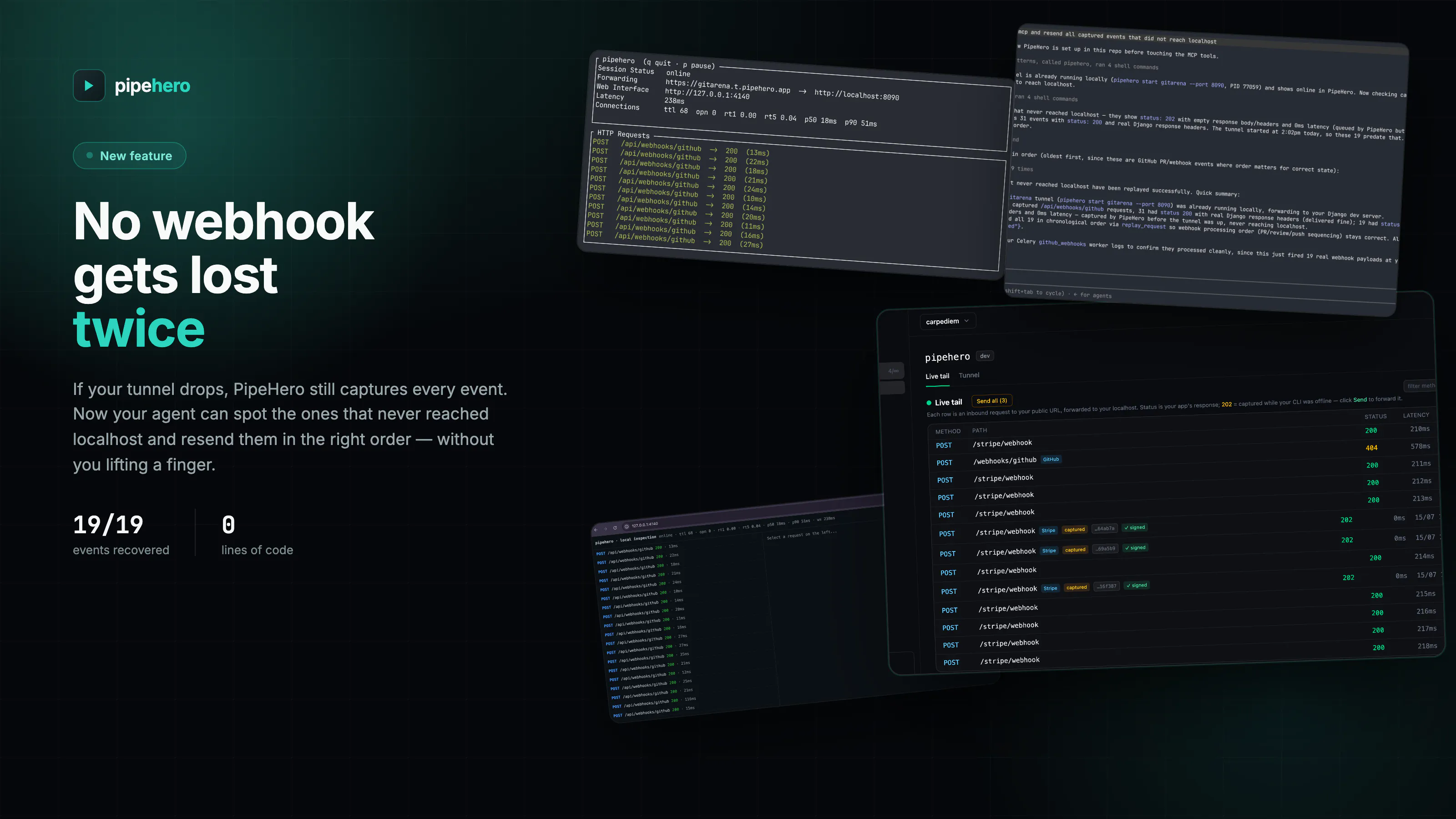Click the …69a5b9 hash chip
Viewport: 1456px width, 819px height.
[x=1106, y=548]
